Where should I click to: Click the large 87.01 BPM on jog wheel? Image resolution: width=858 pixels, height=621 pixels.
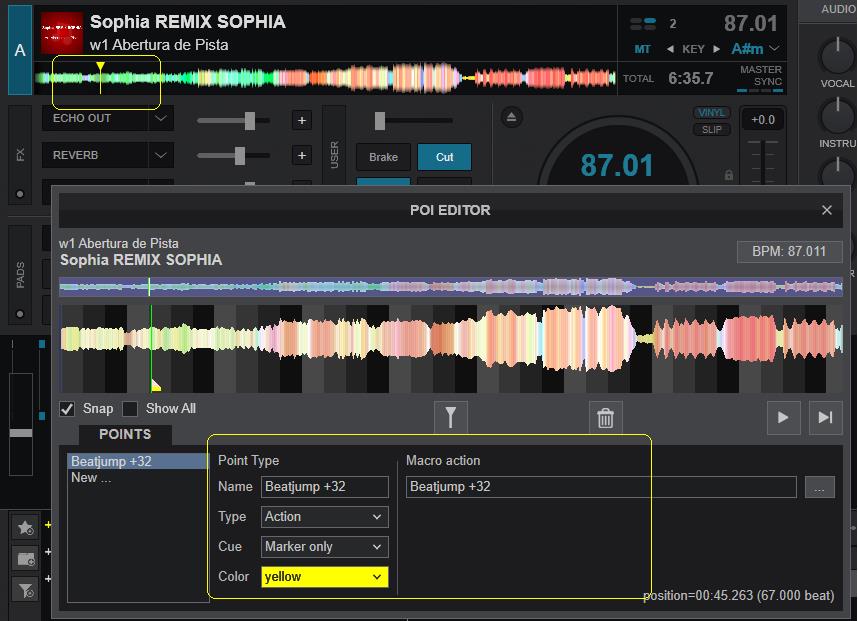click(x=617, y=165)
